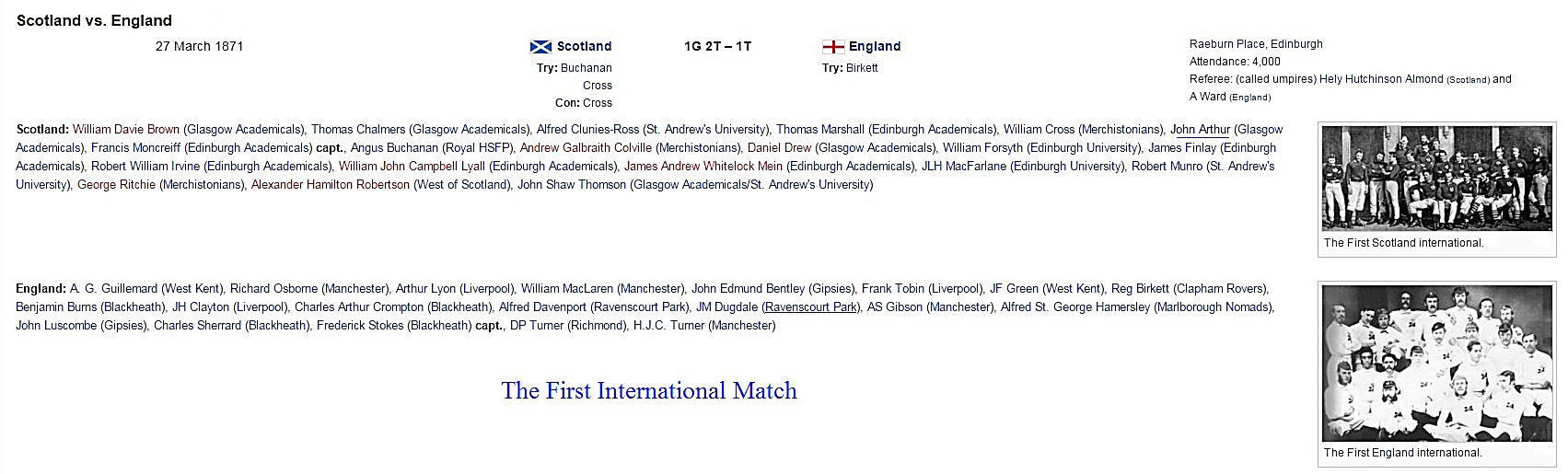
Task: Open the Reg Birkett player link
Action: coord(1138,289)
